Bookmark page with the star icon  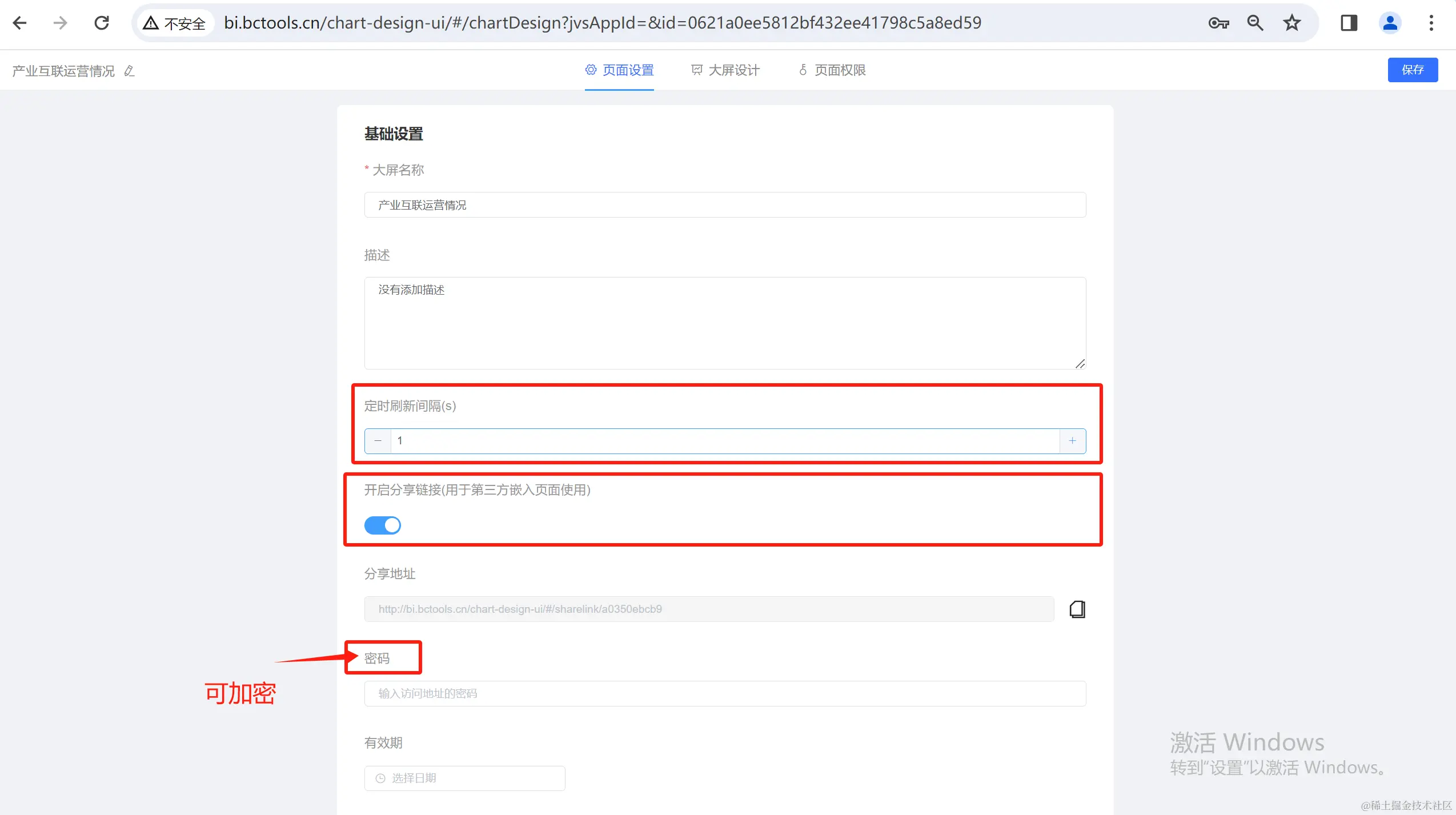click(1291, 23)
